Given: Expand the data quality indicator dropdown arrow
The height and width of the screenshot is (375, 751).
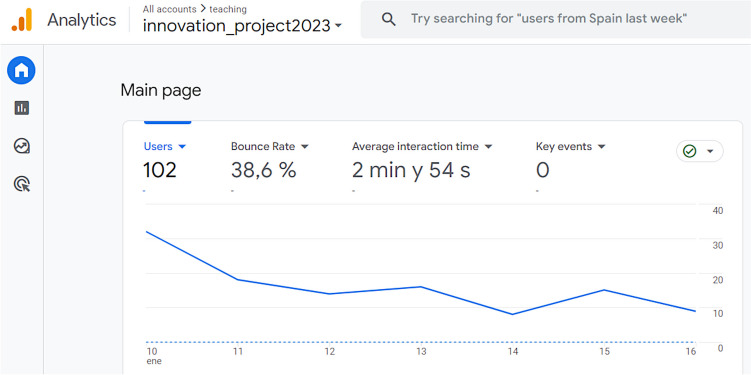Looking at the screenshot, I should tap(710, 151).
